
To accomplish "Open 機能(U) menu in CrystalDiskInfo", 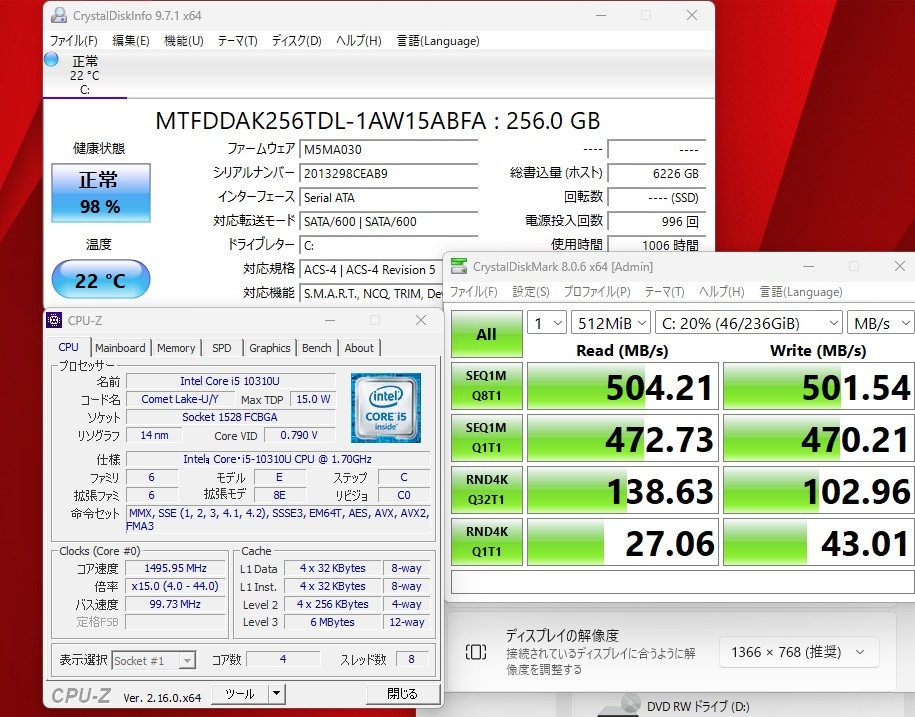I will coord(184,41).
